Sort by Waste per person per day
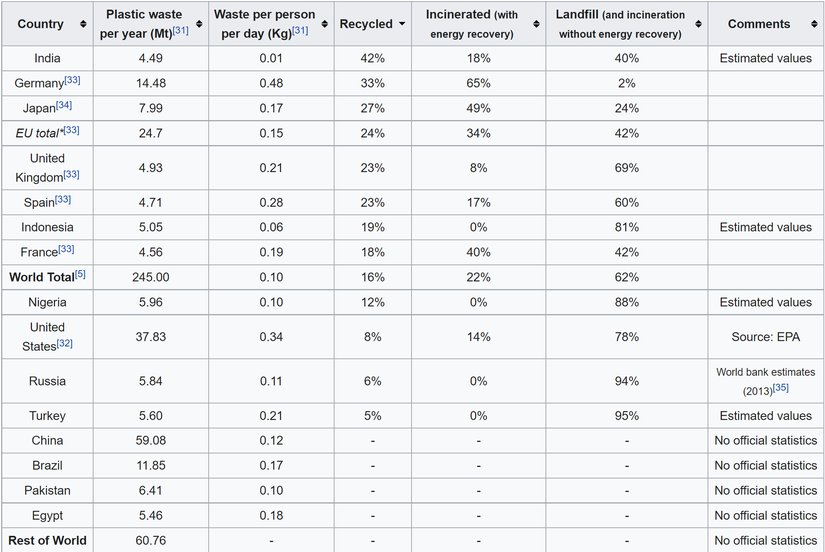This screenshot has height=552, width=825. pos(325,24)
